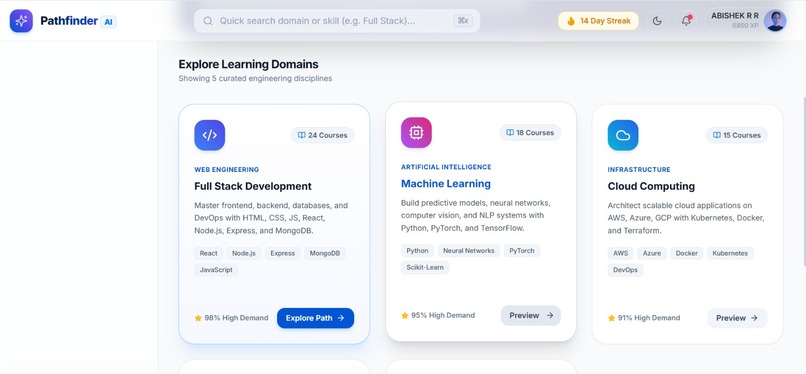Image resolution: width=806 pixels, height=374 pixels.
Task: Click the WEB ENGINEERING category label
Action: tap(227, 170)
